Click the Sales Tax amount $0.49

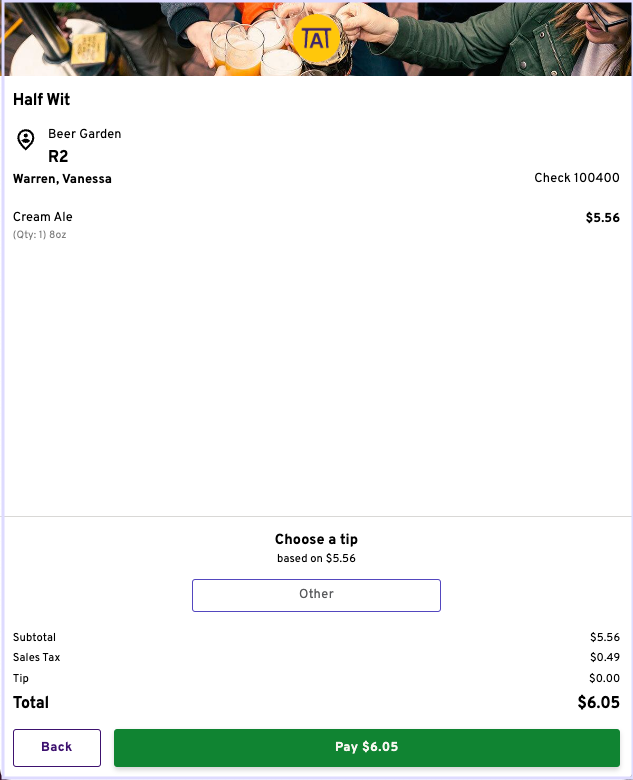(604, 658)
